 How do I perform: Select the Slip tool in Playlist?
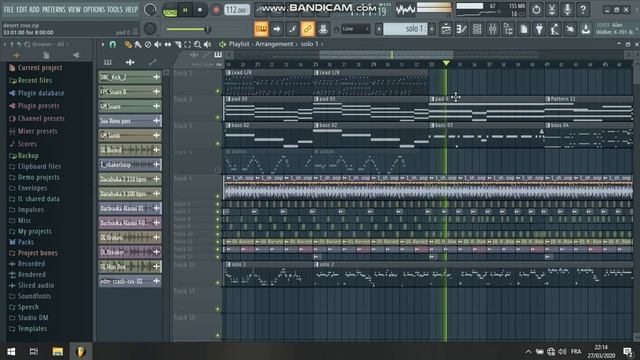pos(168,44)
